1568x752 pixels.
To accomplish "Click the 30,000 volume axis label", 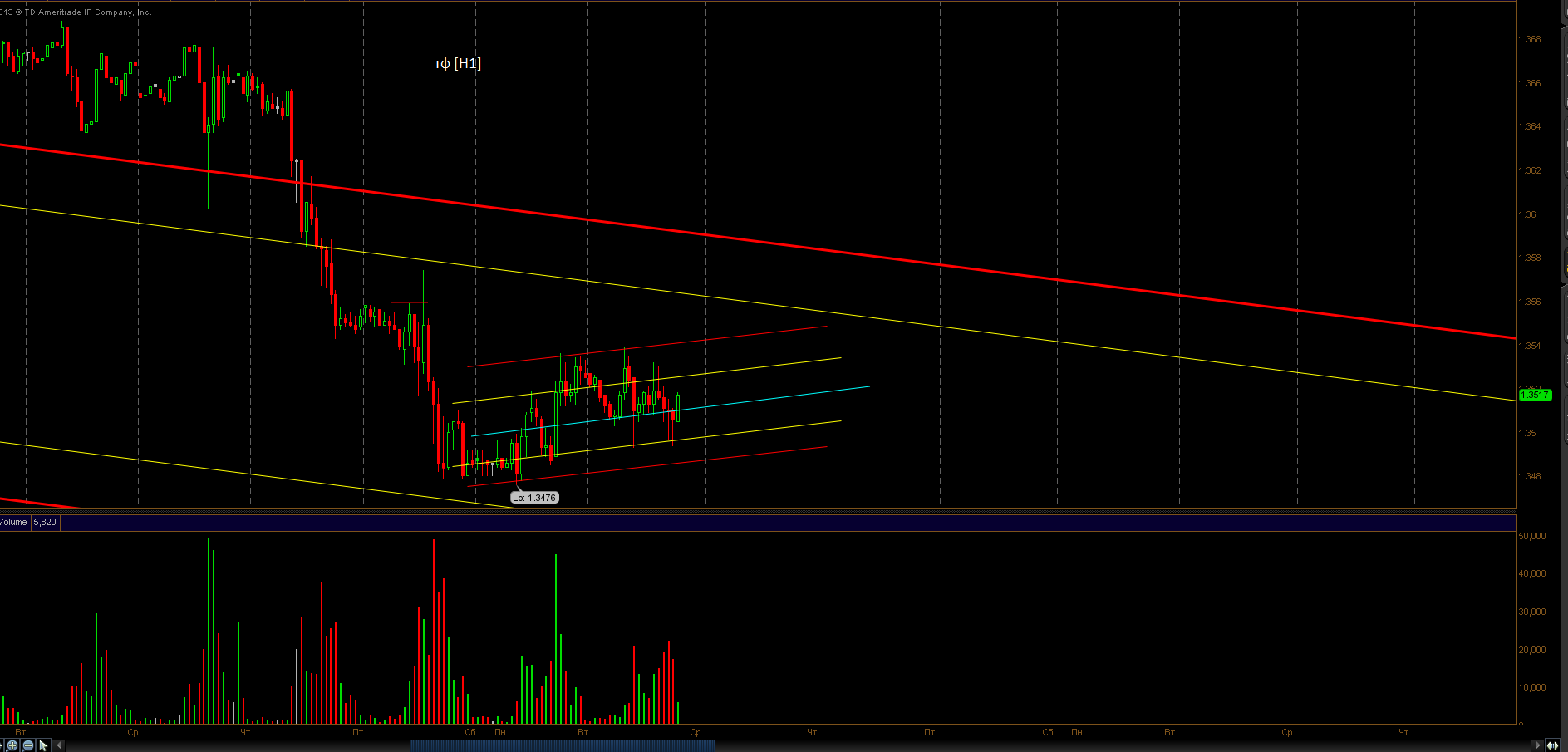I will (x=1532, y=612).
